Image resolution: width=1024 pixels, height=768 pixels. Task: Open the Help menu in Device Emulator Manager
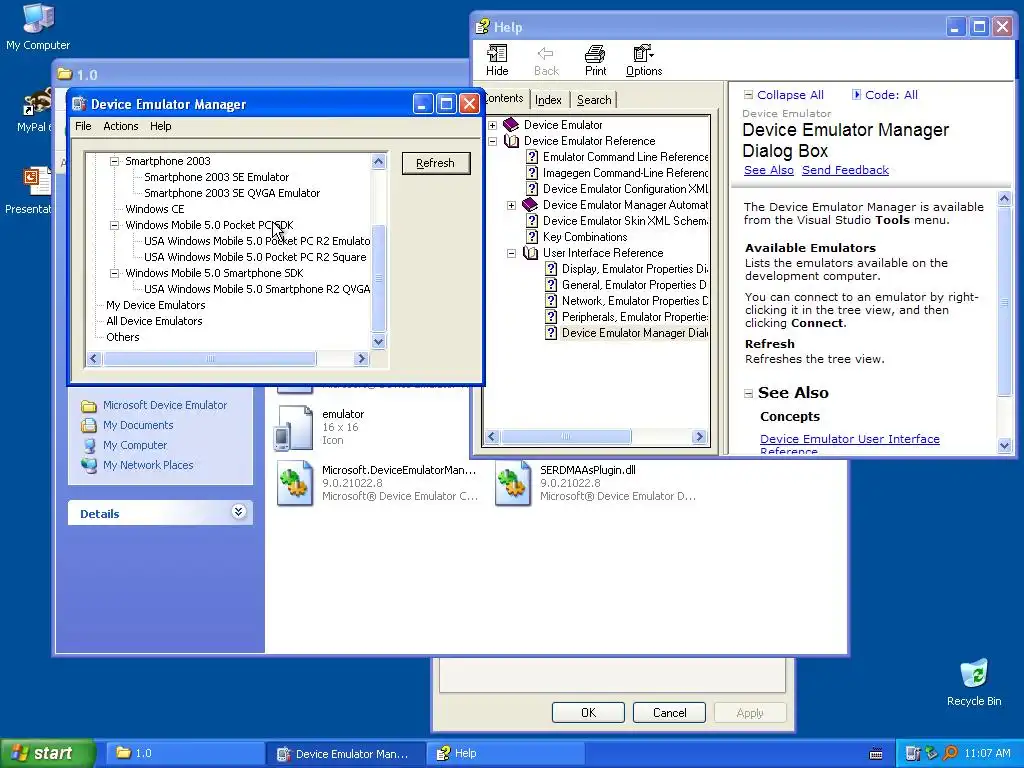(x=161, y=126)
